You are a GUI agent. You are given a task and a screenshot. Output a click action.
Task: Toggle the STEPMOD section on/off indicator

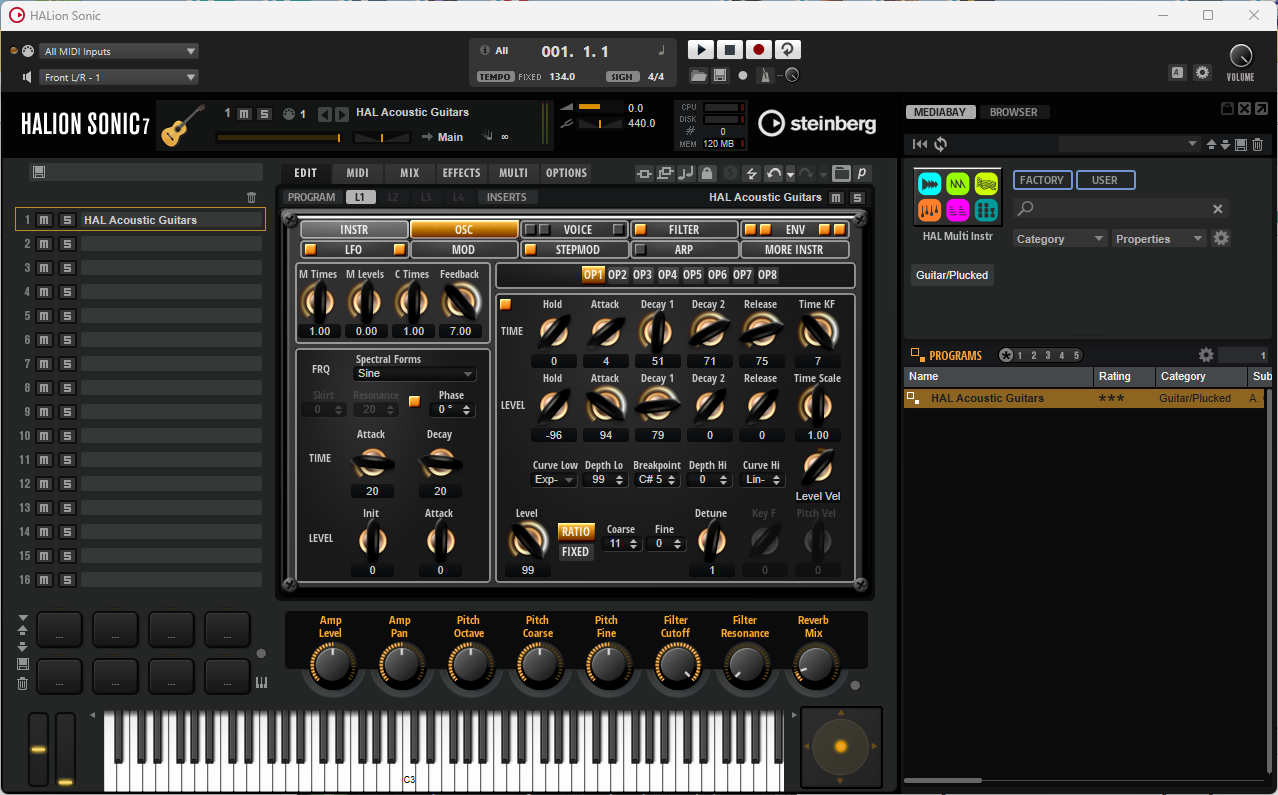pyautogui.click(x=530, y=250)
